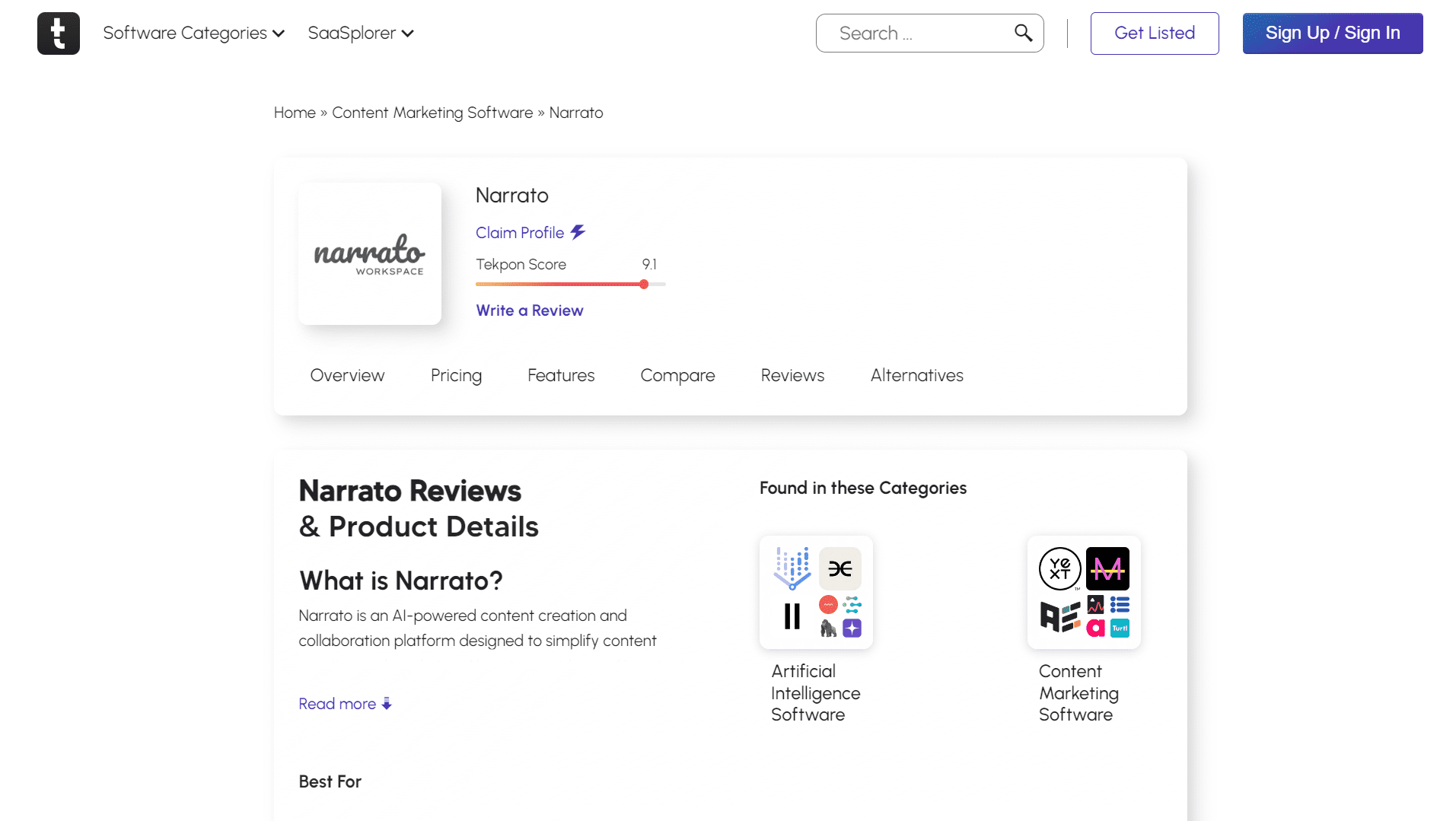Click the 'Found in these Categories' heading
1456x821 pixels.
pyautogui.click(x=863, y=488)
